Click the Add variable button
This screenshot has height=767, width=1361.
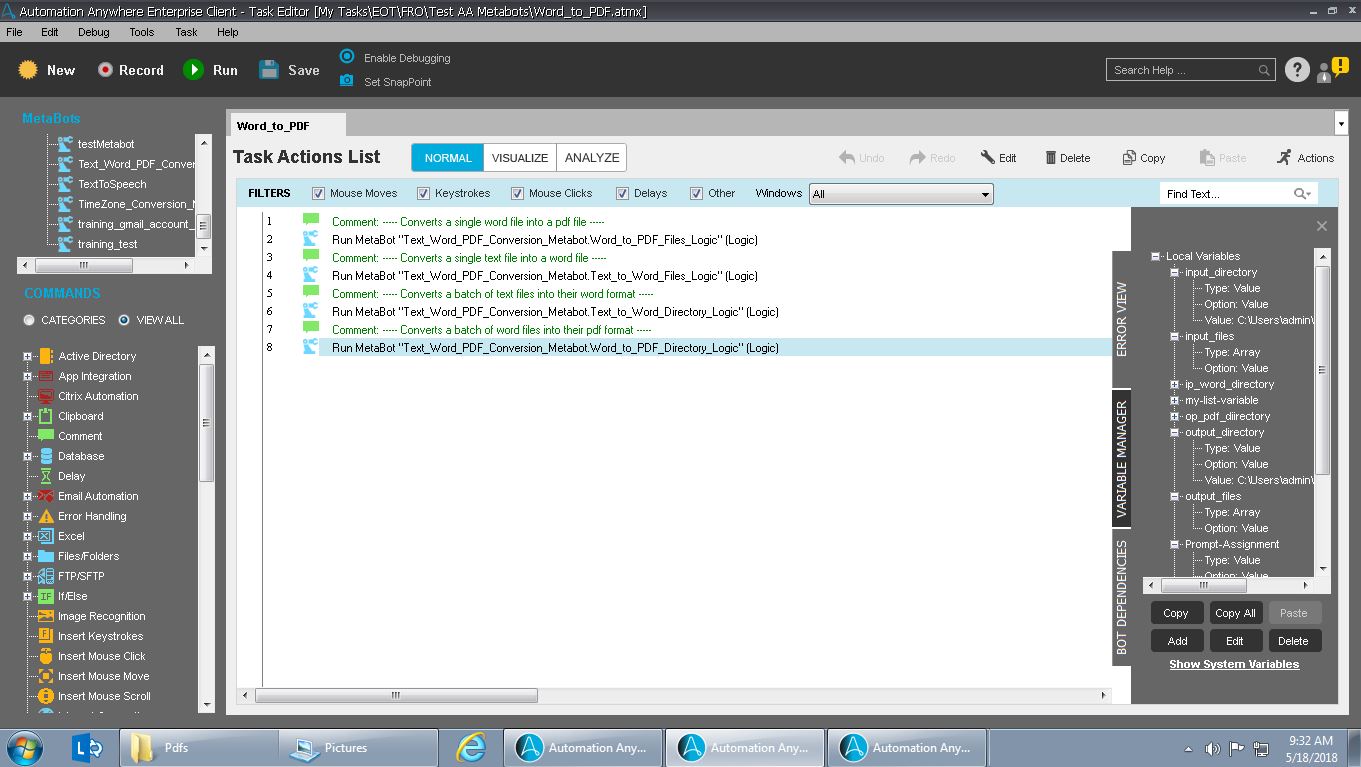1177,641
